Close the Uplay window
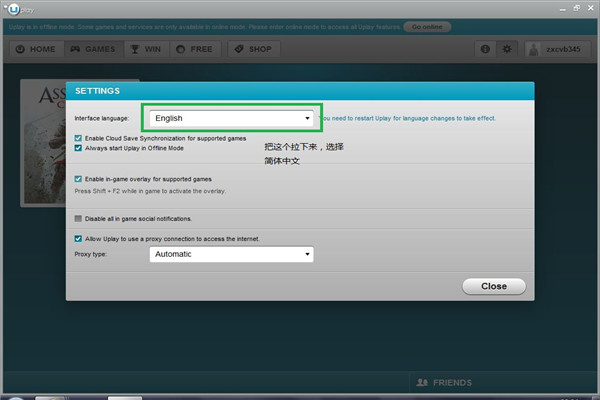 (591, 8)
